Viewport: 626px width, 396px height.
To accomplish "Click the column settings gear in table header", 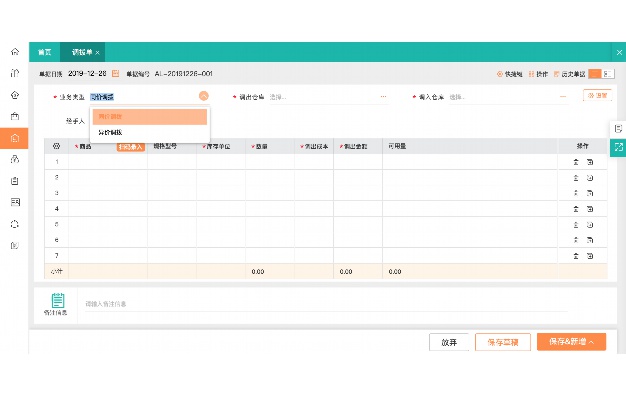I will [56, 146].
